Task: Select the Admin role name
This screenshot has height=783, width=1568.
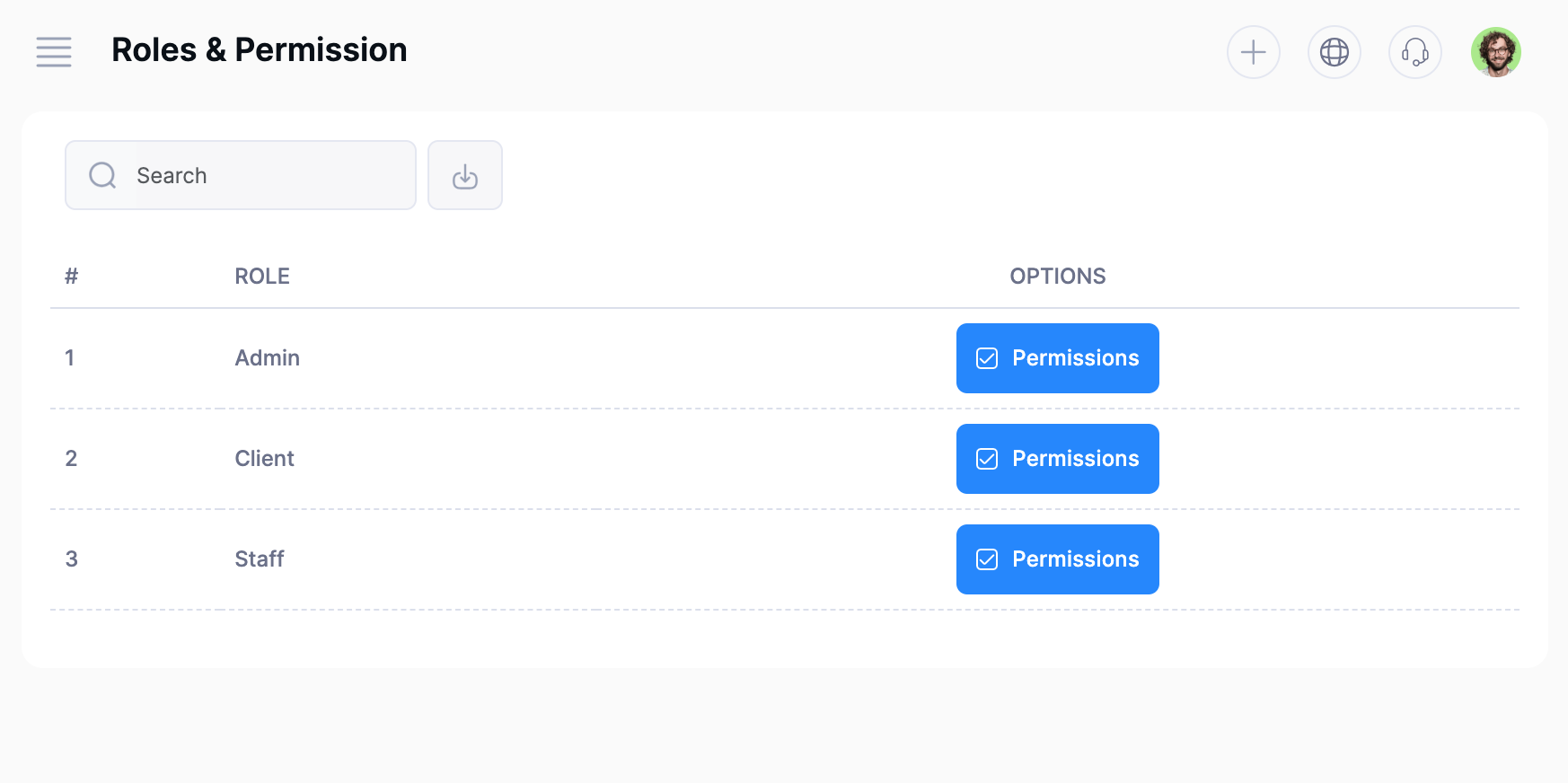Action: (x=267, y=358)
